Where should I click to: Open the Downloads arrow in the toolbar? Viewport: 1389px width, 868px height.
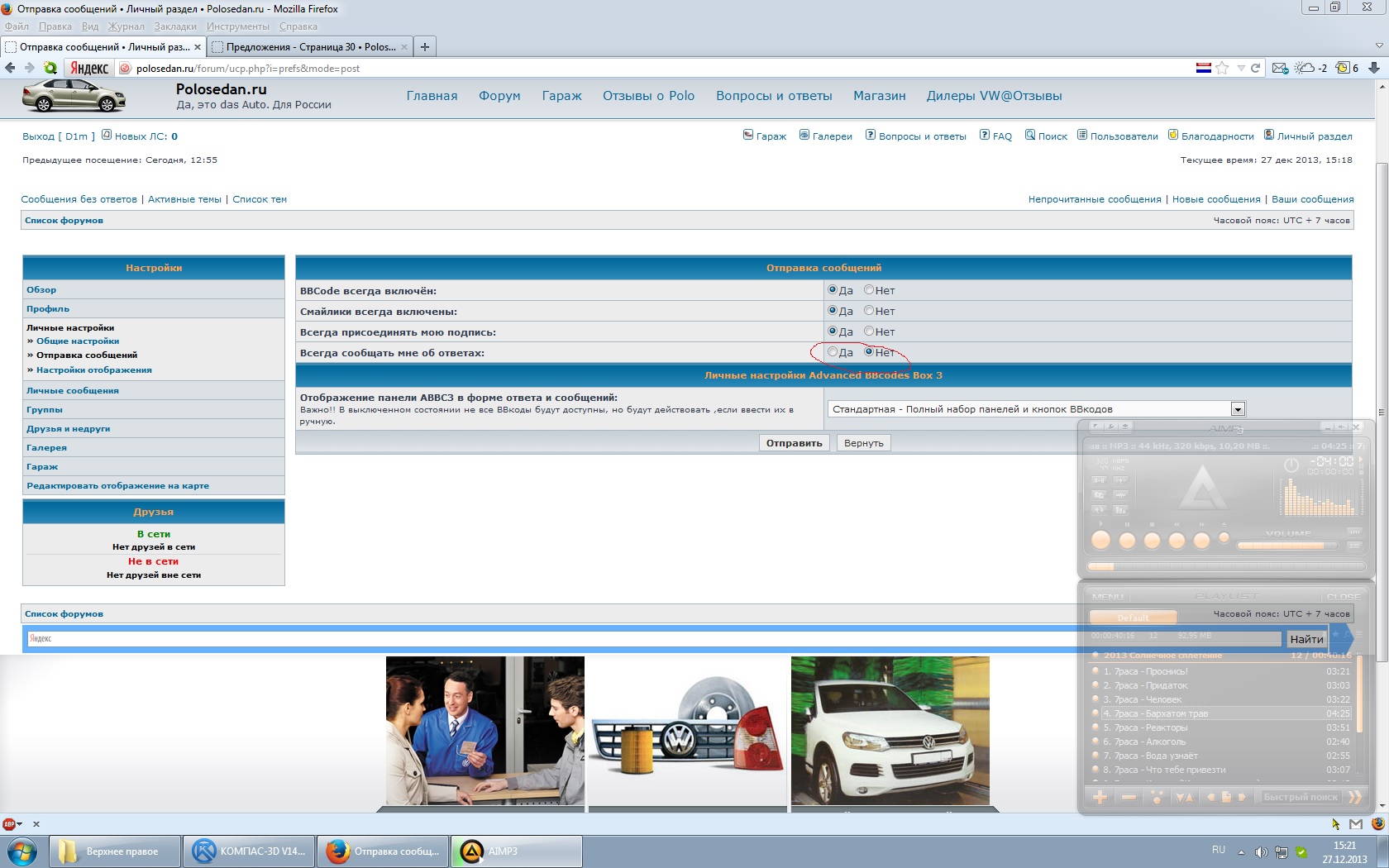pyautogui.click(x=1374, y=69)
